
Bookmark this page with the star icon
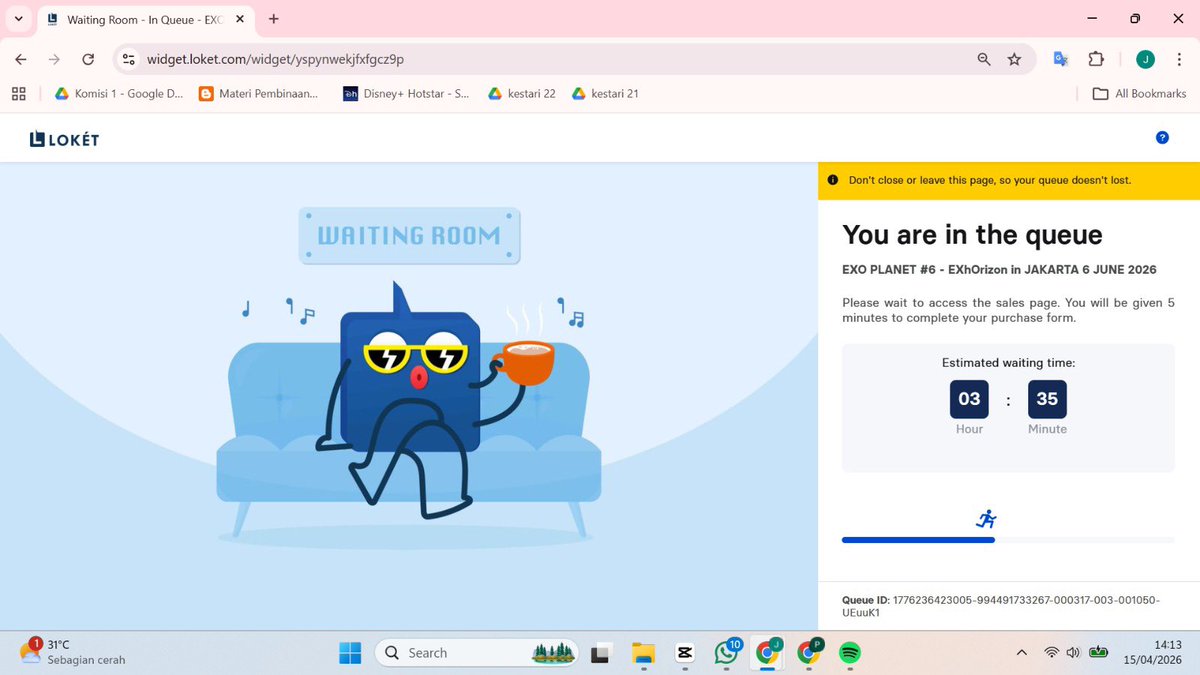pyautogui.click(x=1014, y=60)
